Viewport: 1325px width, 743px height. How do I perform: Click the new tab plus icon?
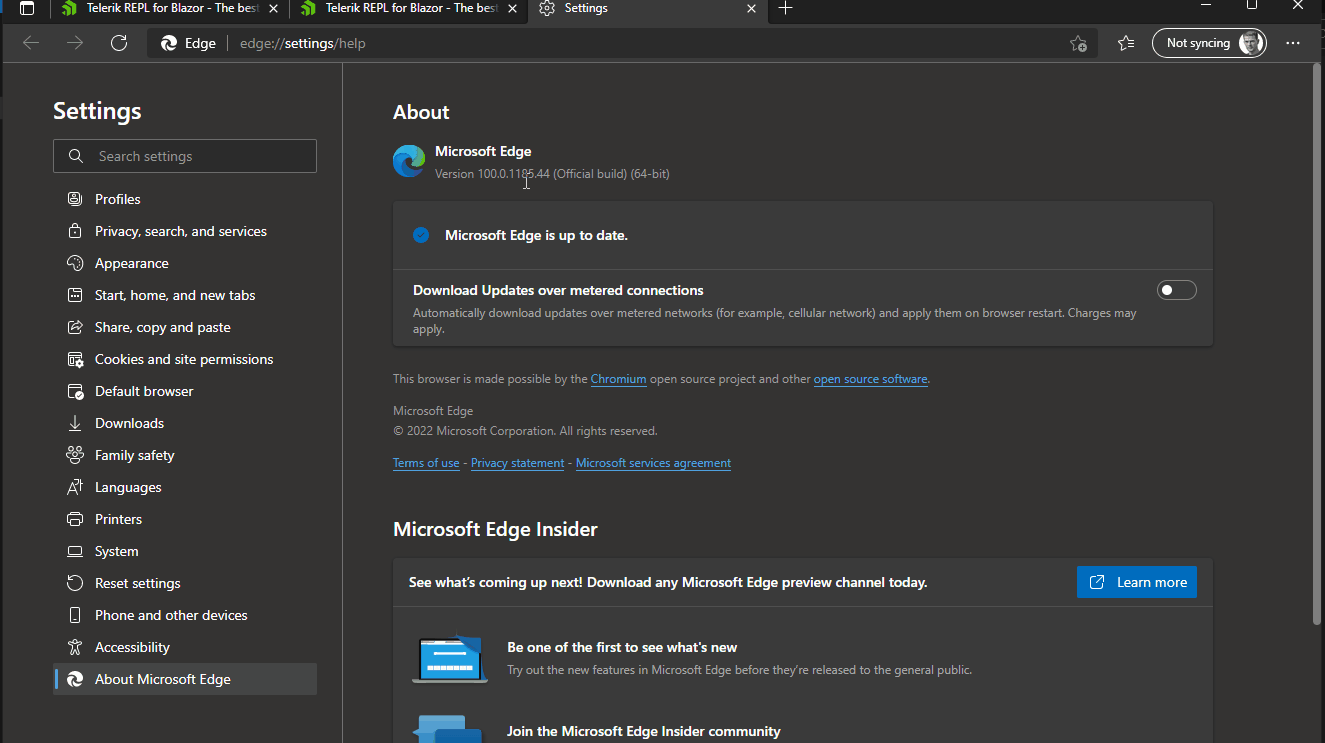click(x=786, y=8)
